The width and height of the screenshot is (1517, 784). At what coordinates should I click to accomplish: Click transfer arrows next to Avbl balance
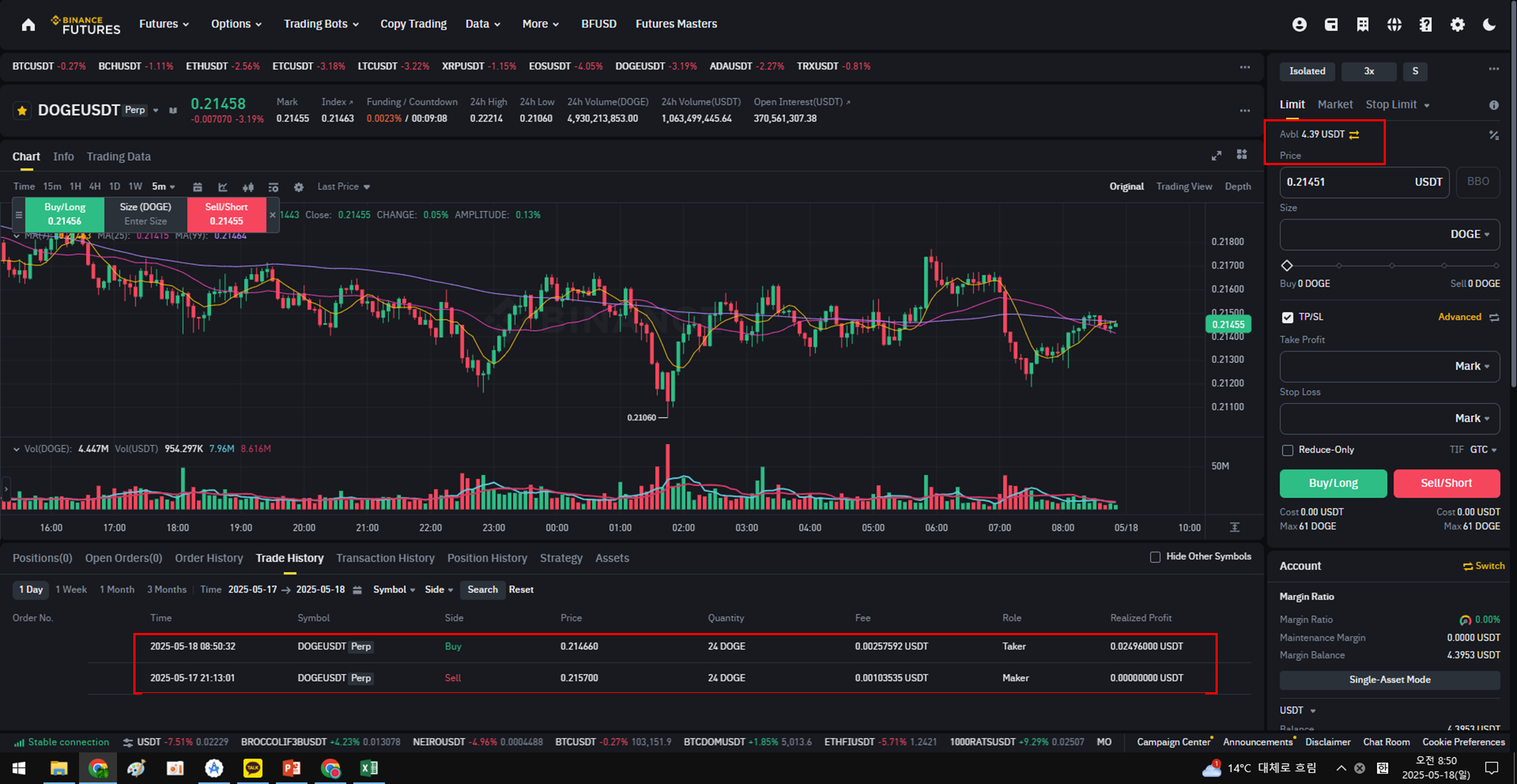1354,135
